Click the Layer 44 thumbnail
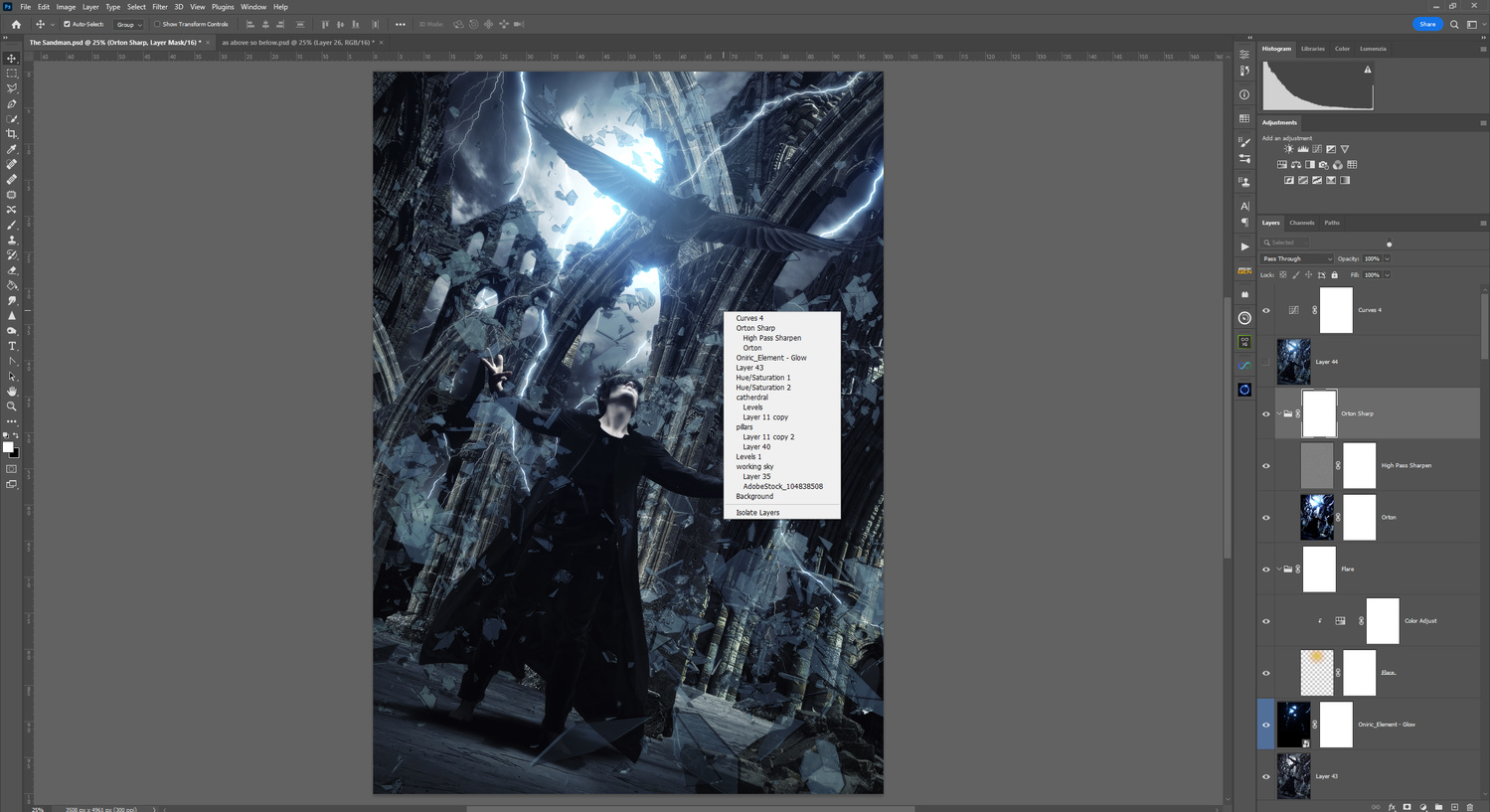This screenshot has width=1490, height=812. (x=1293, y=362)
